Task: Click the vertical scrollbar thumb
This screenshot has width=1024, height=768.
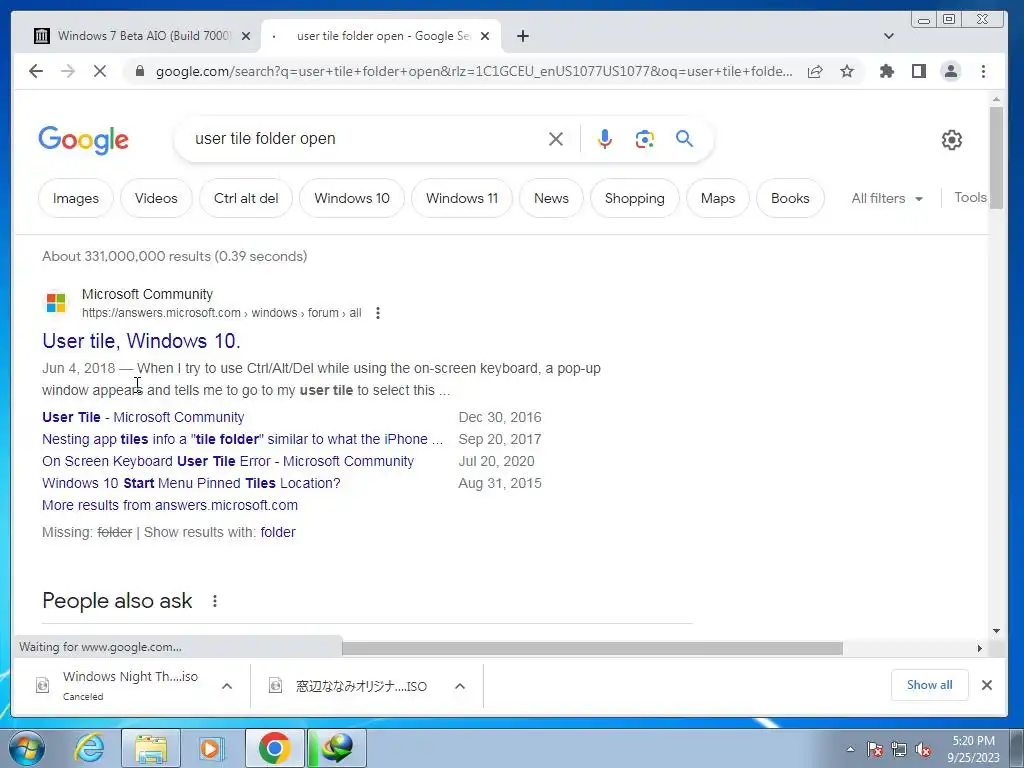Action: [x=996, y=158]
